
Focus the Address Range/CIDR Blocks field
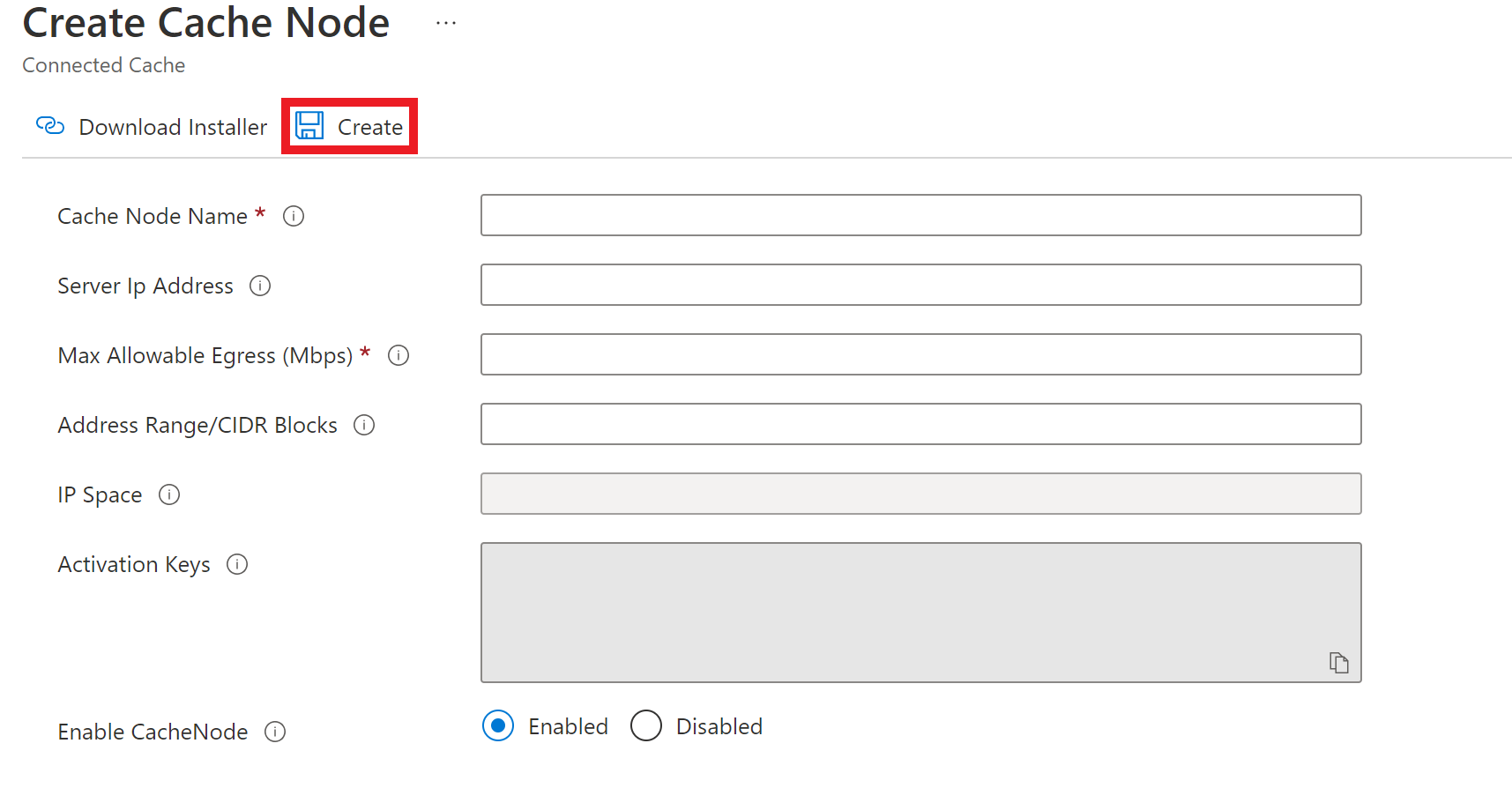[x=920, y=424]
